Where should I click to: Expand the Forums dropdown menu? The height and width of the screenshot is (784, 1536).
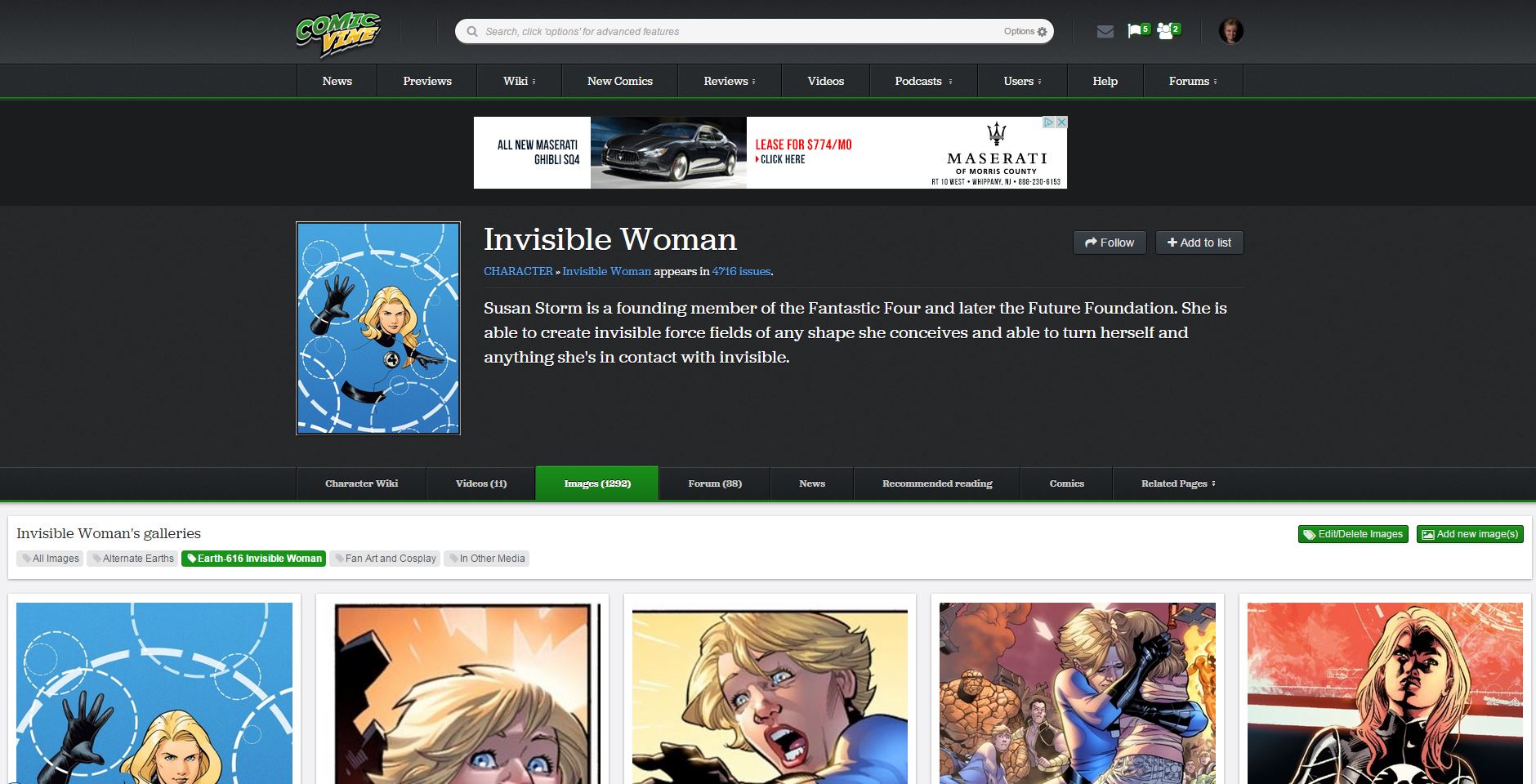1193,81
